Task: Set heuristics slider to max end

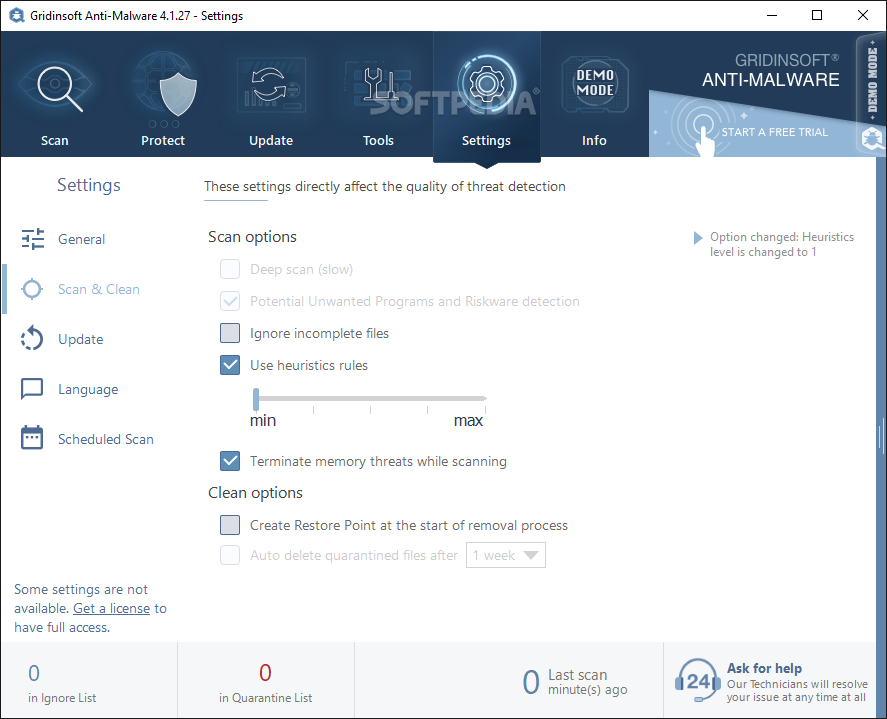Action: coord(485,399)
